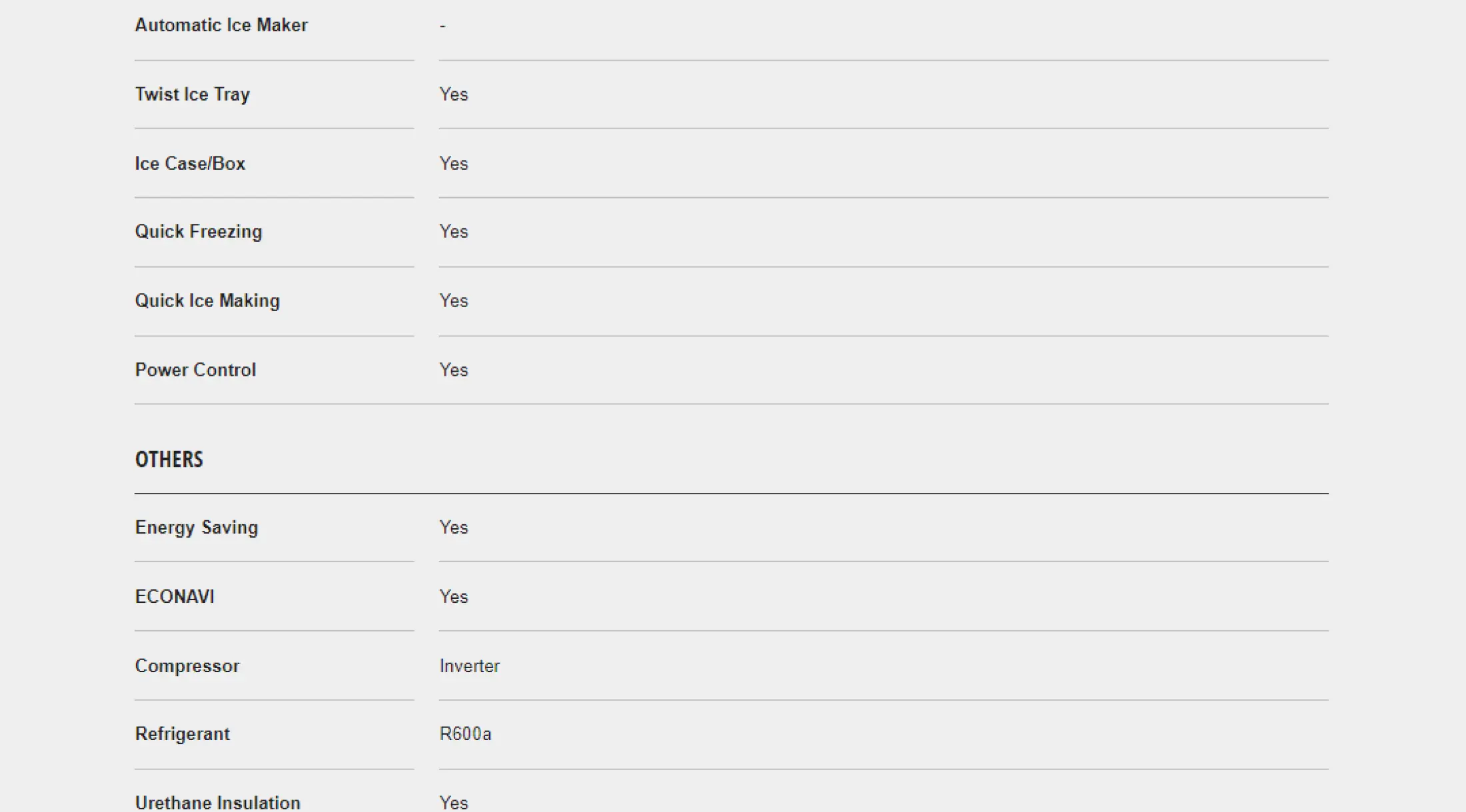The width and height of the screenshot is (1466, 812).
Task: Select the Yes value beside ECONAVI
Action: [x=454, y=596]
